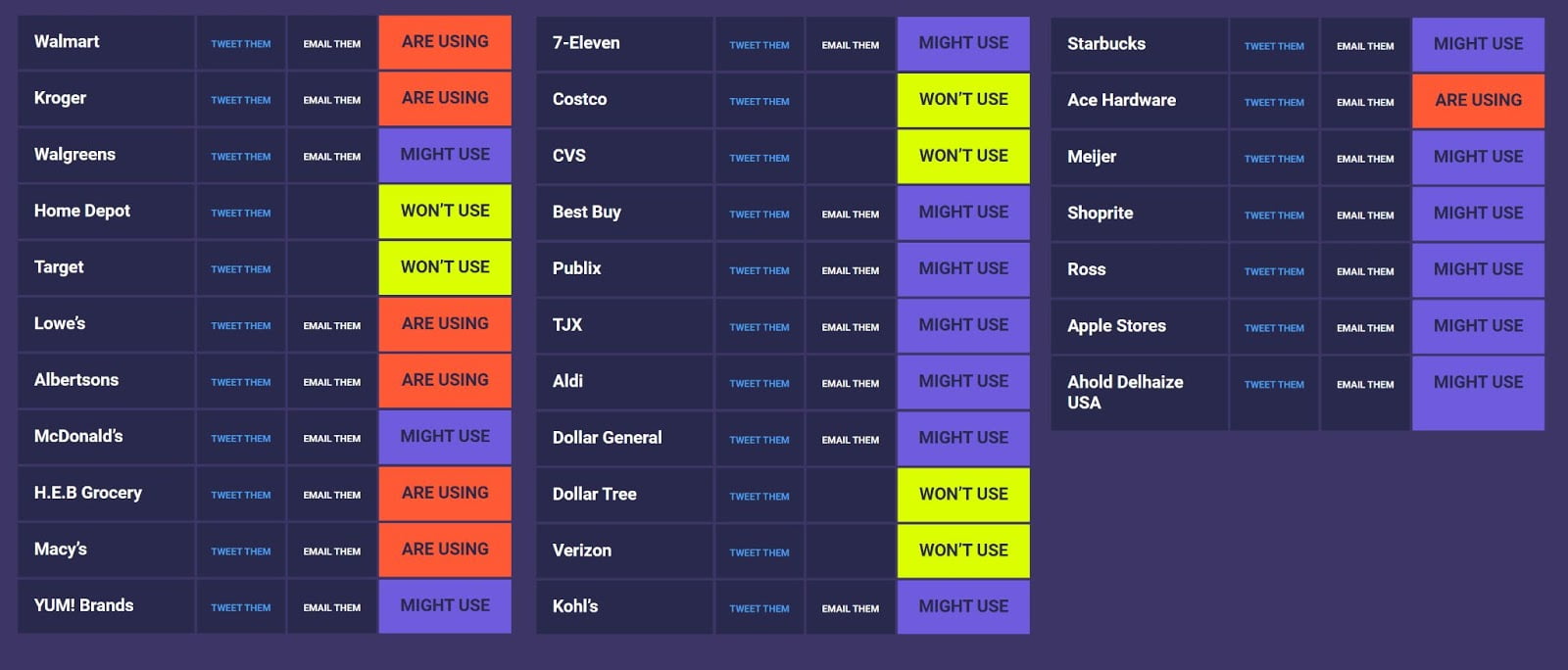
Task: Click 7-Eleven's Might Use status
Action: pos(963,43)
